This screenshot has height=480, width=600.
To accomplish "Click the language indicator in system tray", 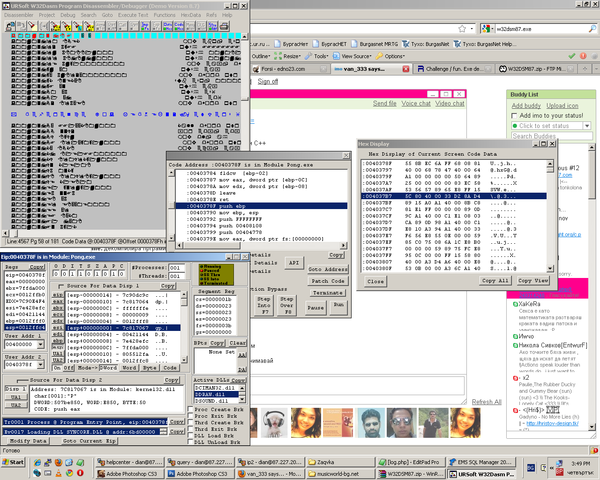I will tap(531, 467).
